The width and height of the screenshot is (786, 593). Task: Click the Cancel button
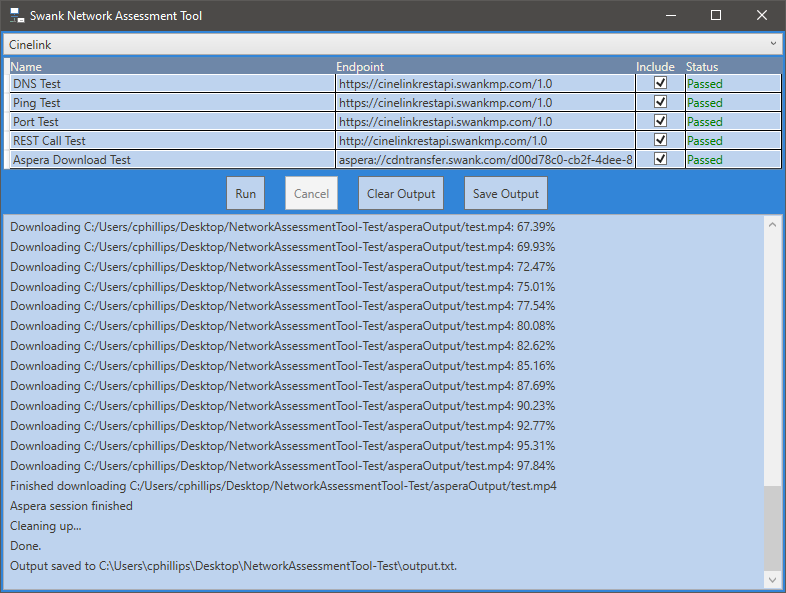[311, 193]
